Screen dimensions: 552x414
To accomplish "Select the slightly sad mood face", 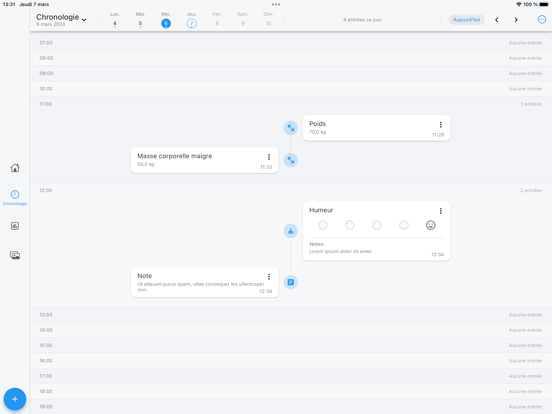I will pyautogui.click(x=350, y=225).
